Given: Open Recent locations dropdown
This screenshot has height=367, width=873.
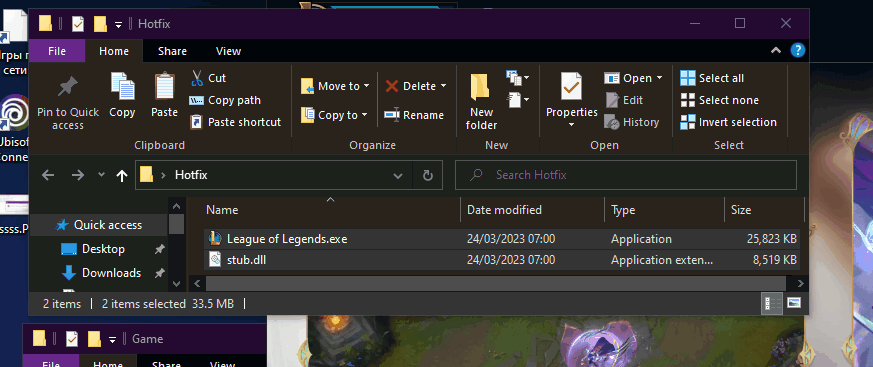Looking at the screenshot, I should [x=101, y=175].
